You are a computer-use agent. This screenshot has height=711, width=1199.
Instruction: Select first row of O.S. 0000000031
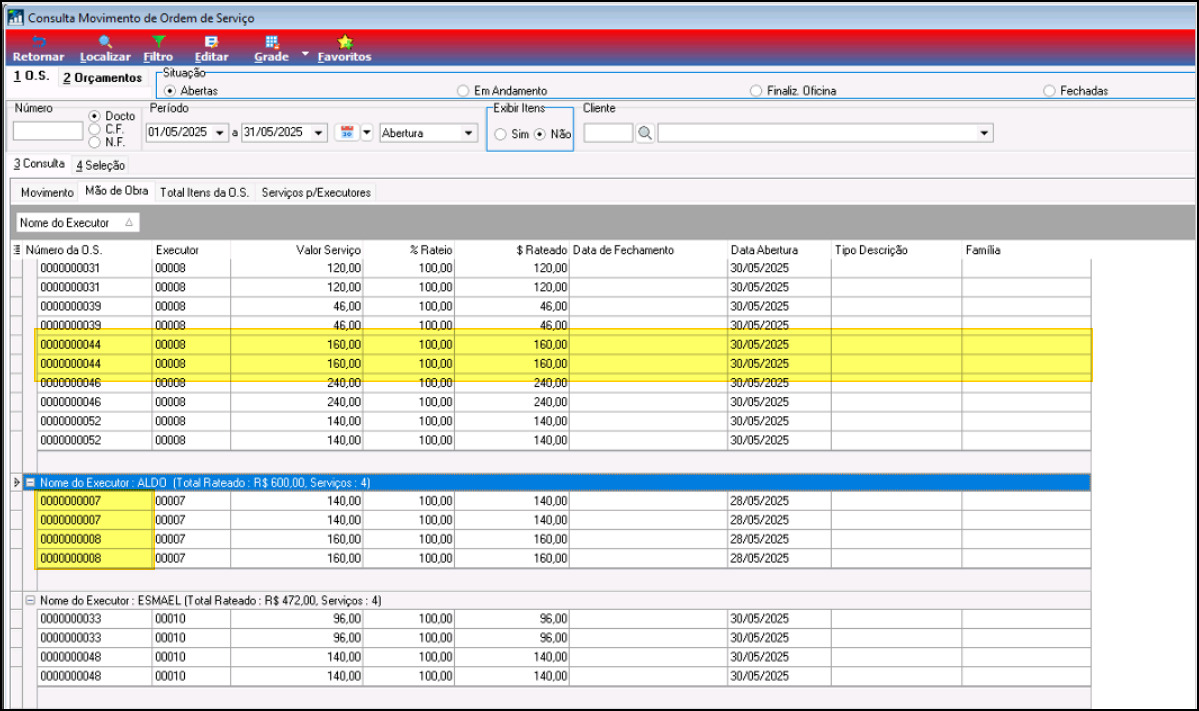pos(564,268)
